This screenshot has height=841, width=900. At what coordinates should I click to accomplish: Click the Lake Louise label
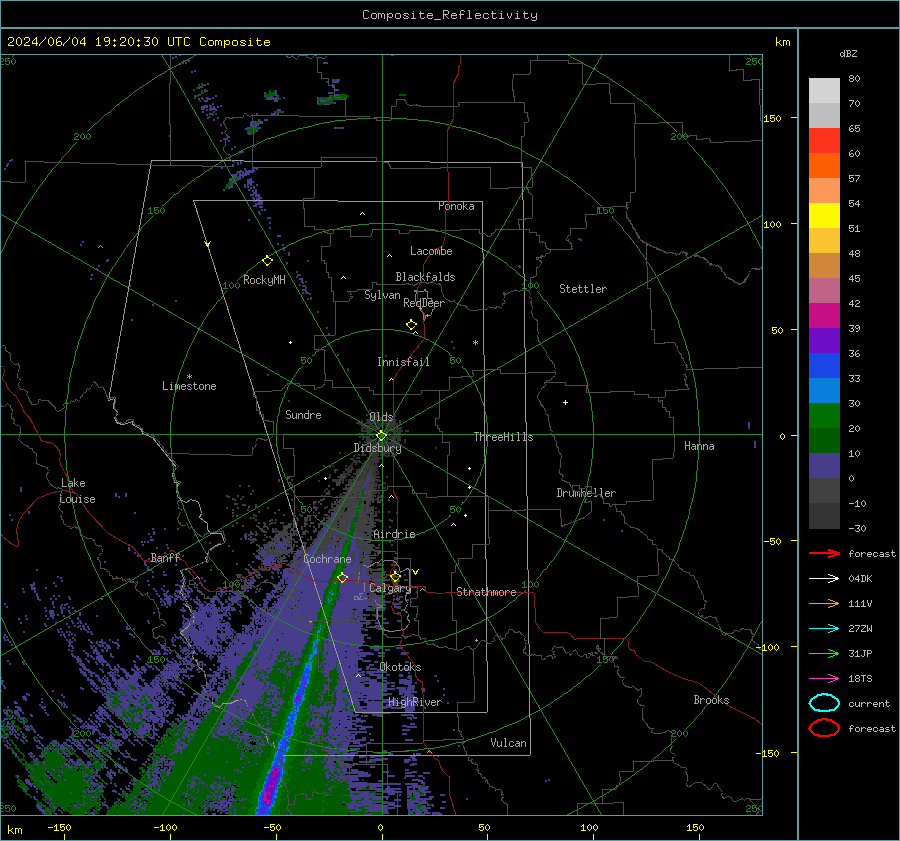(77, 491)
